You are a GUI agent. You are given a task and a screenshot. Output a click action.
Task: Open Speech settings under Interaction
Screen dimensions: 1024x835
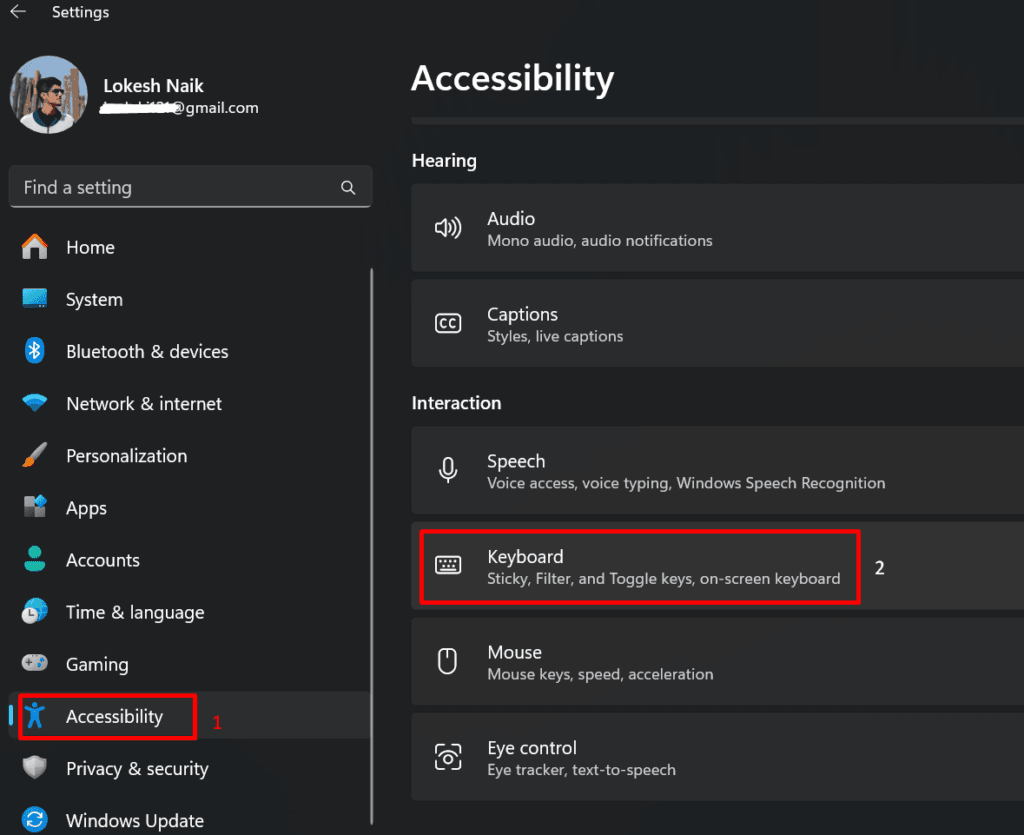pos(700,471)
